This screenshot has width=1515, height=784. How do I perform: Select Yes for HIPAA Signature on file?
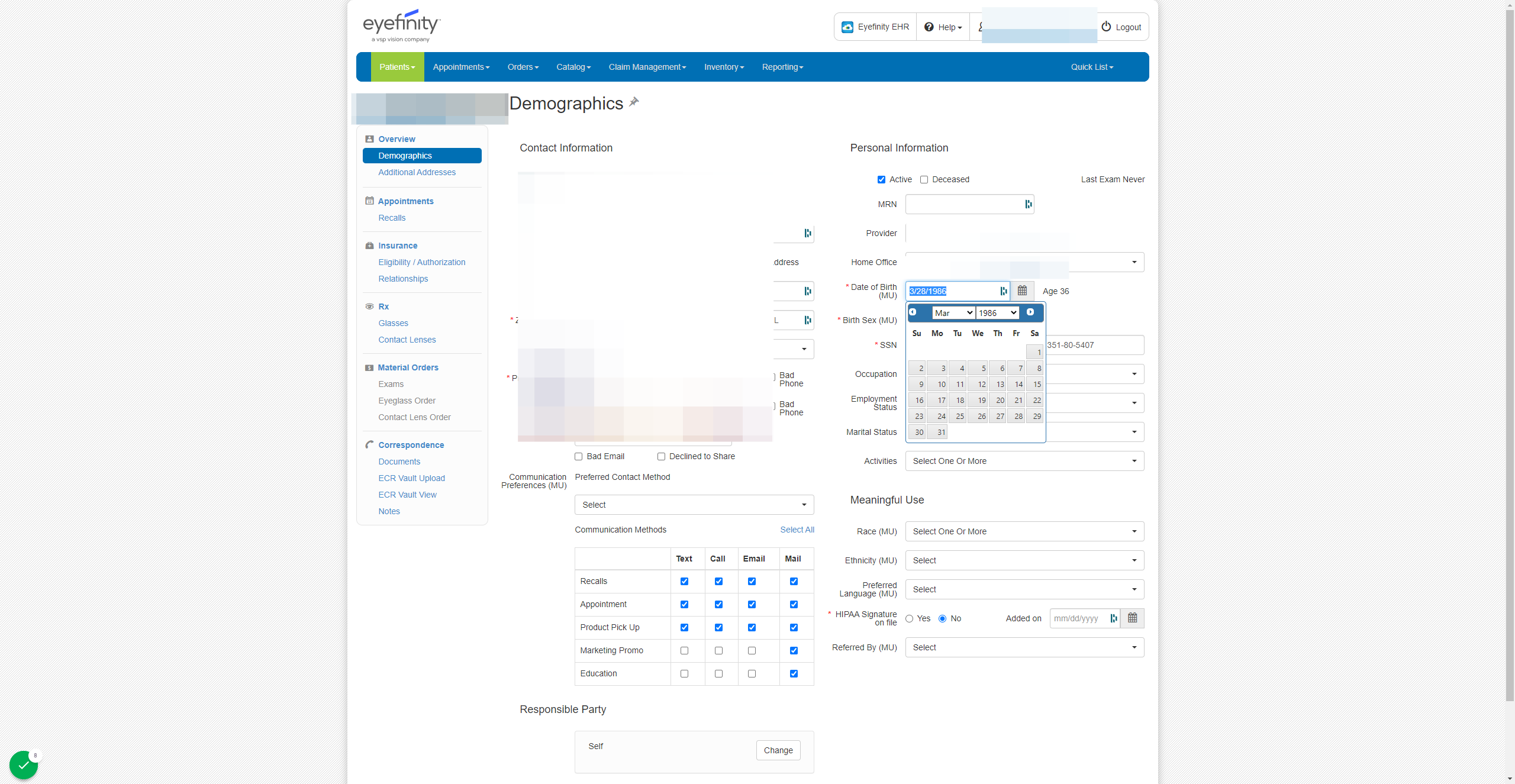click(910, 618)
